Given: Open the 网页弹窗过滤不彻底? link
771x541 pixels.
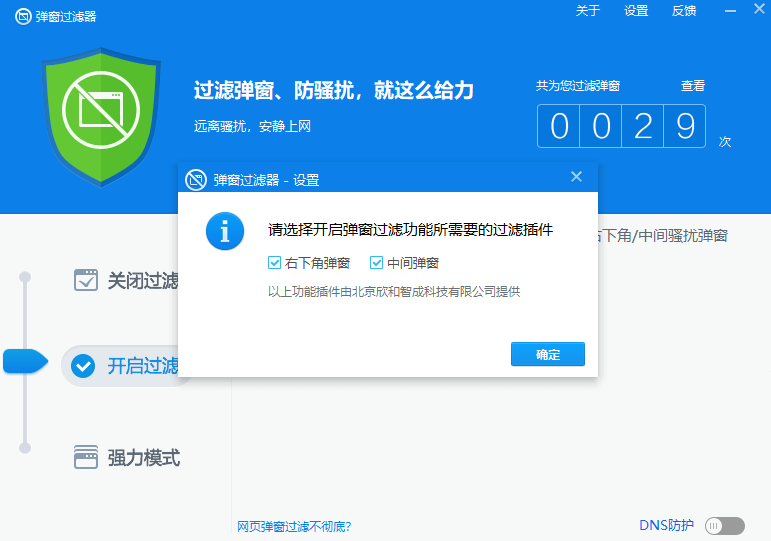Looking at the screenshot, I should pos(294,527).
